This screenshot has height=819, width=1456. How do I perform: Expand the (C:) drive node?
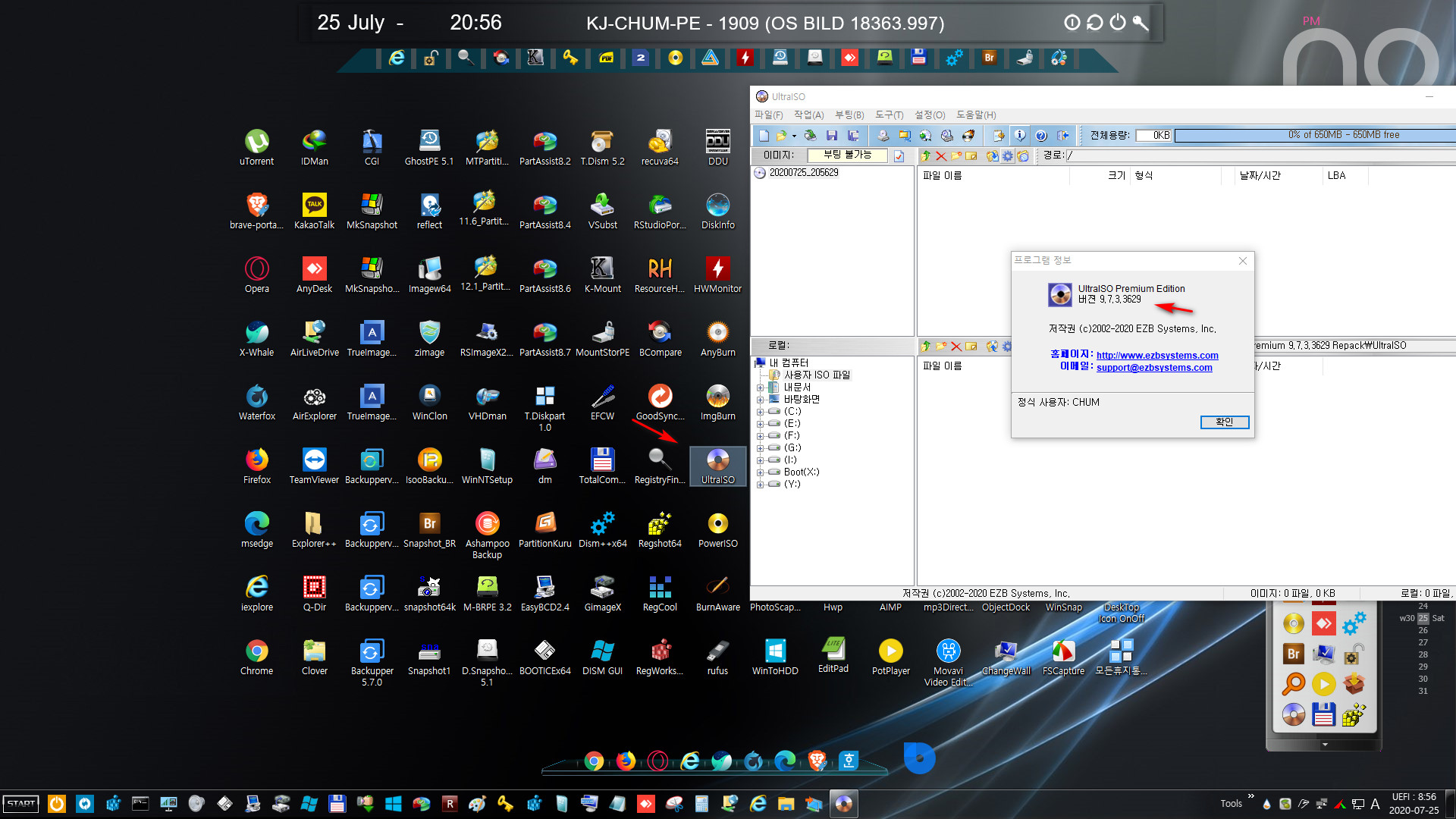pos(760,412)
